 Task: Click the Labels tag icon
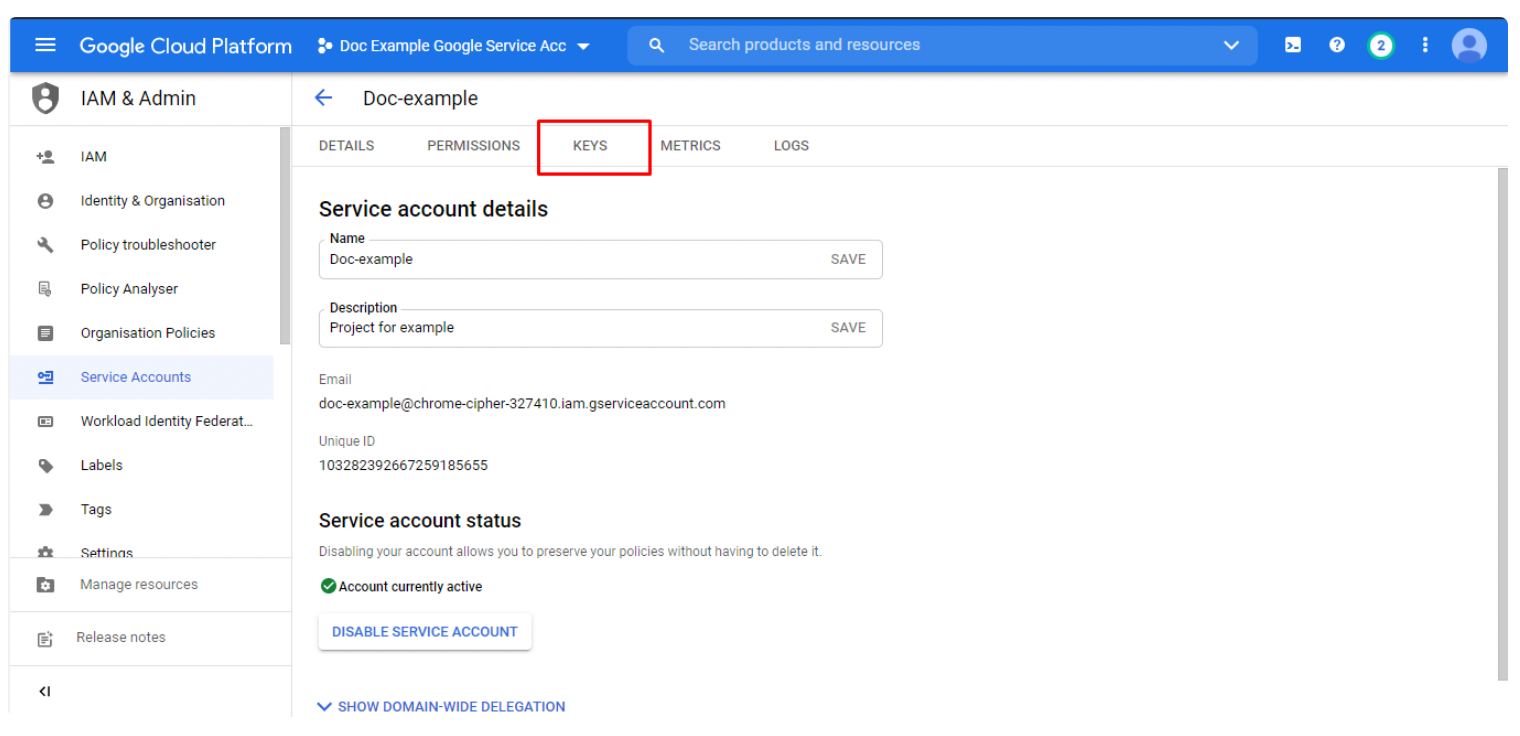pyautogui.click(x=45, y=465)
